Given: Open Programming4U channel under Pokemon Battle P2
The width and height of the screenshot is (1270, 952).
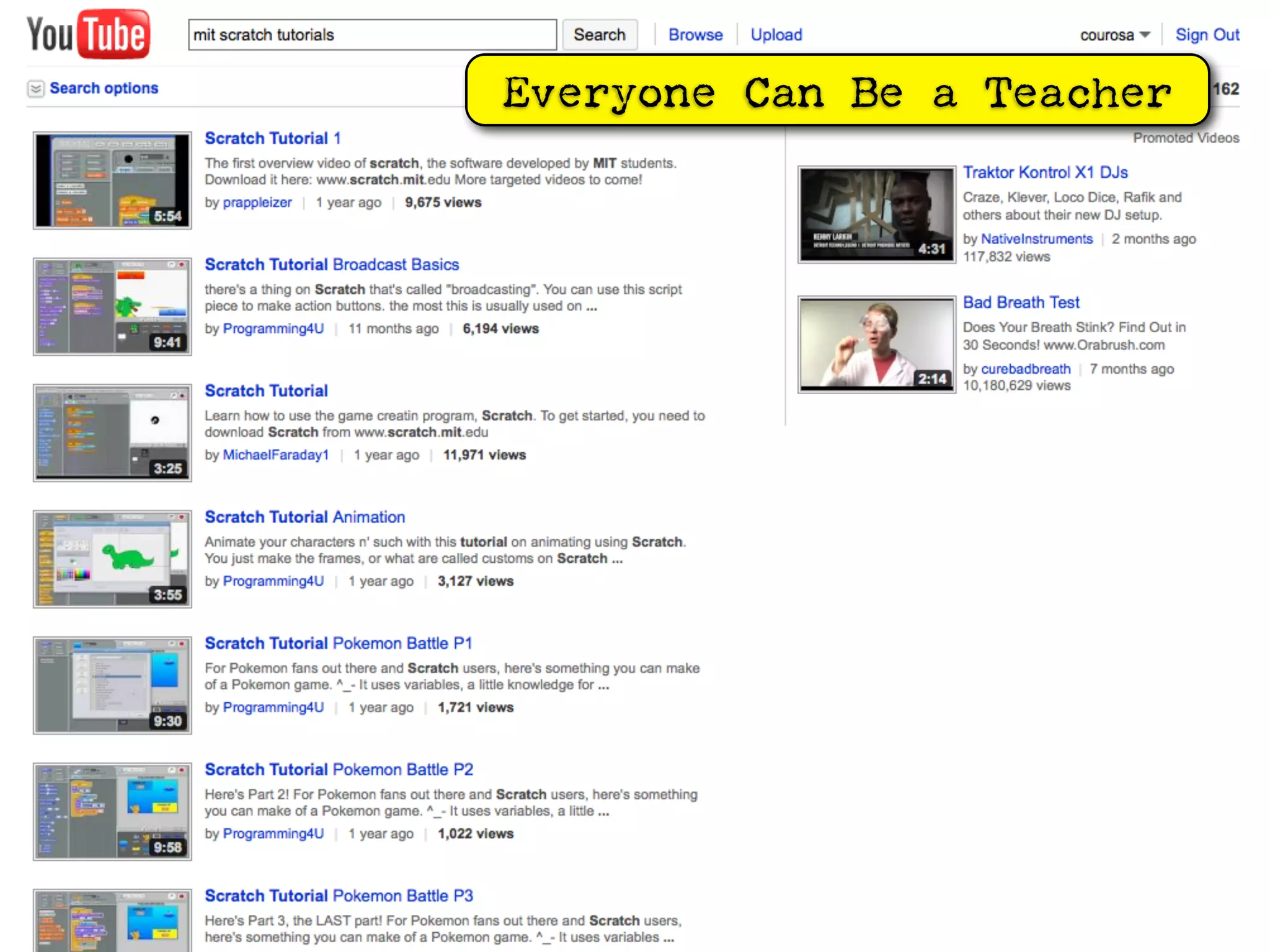Looking at the screenshot, I should (x=273, y=834).
